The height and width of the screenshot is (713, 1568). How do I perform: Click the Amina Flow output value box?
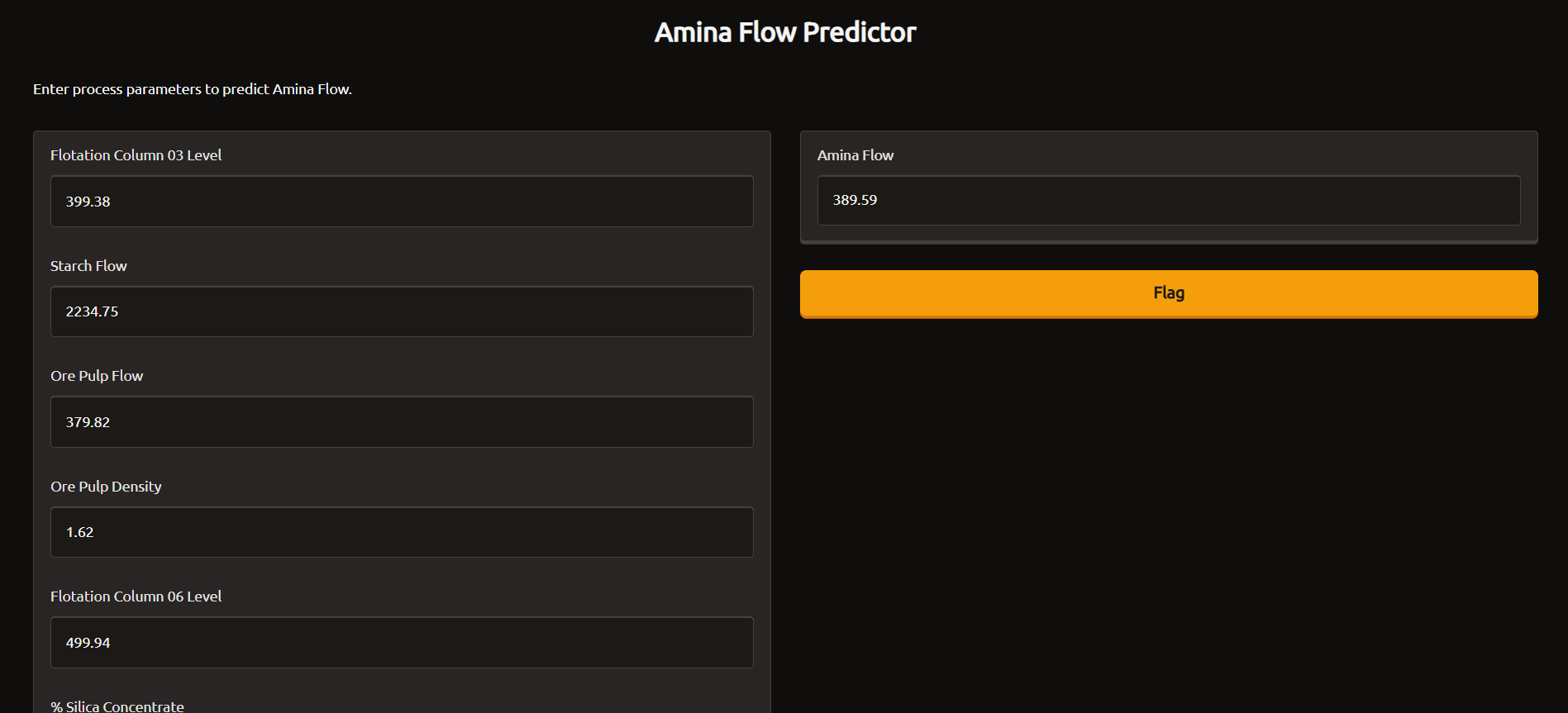(1169, 200)
